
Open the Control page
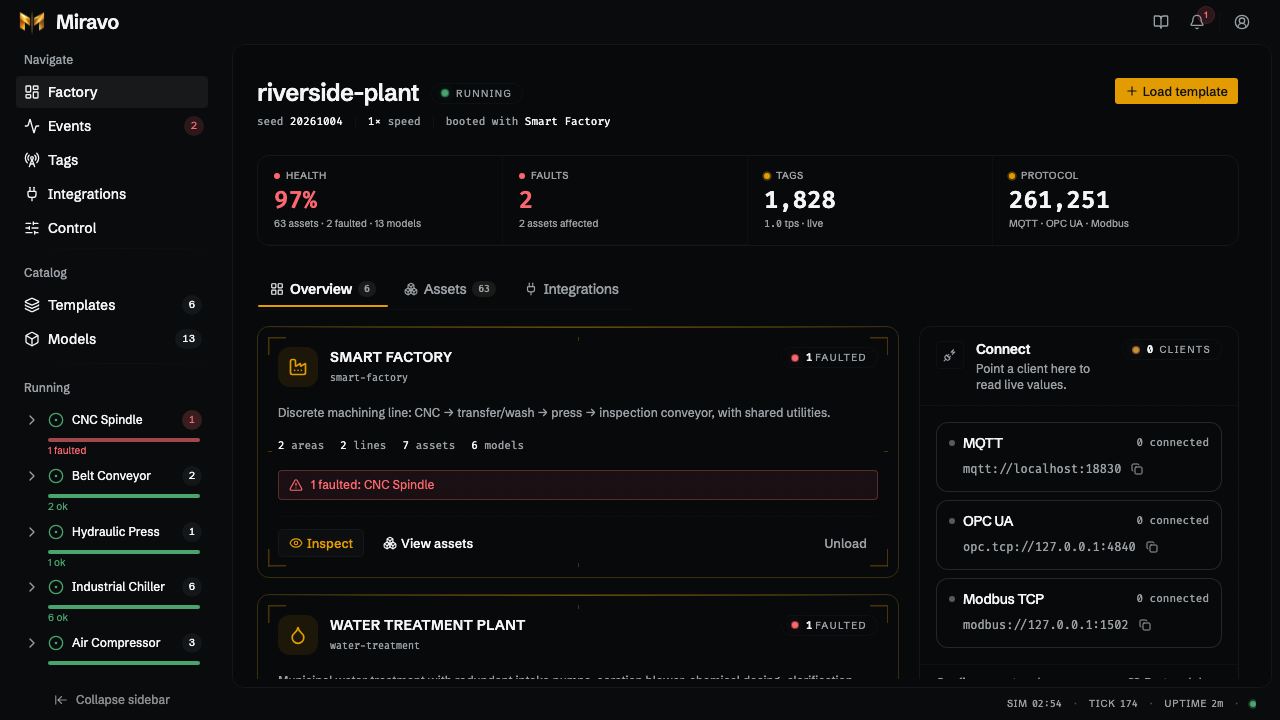tap(112, 228)
